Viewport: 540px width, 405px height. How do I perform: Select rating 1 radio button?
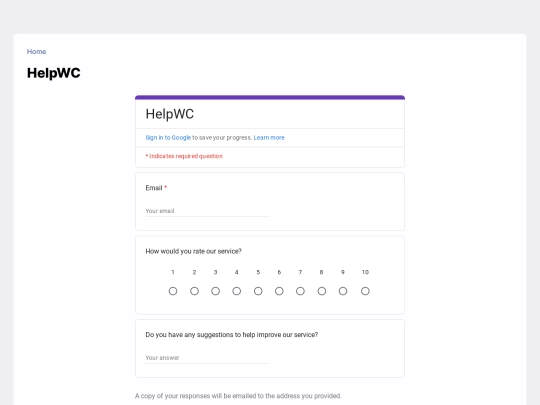coord(173,291)
